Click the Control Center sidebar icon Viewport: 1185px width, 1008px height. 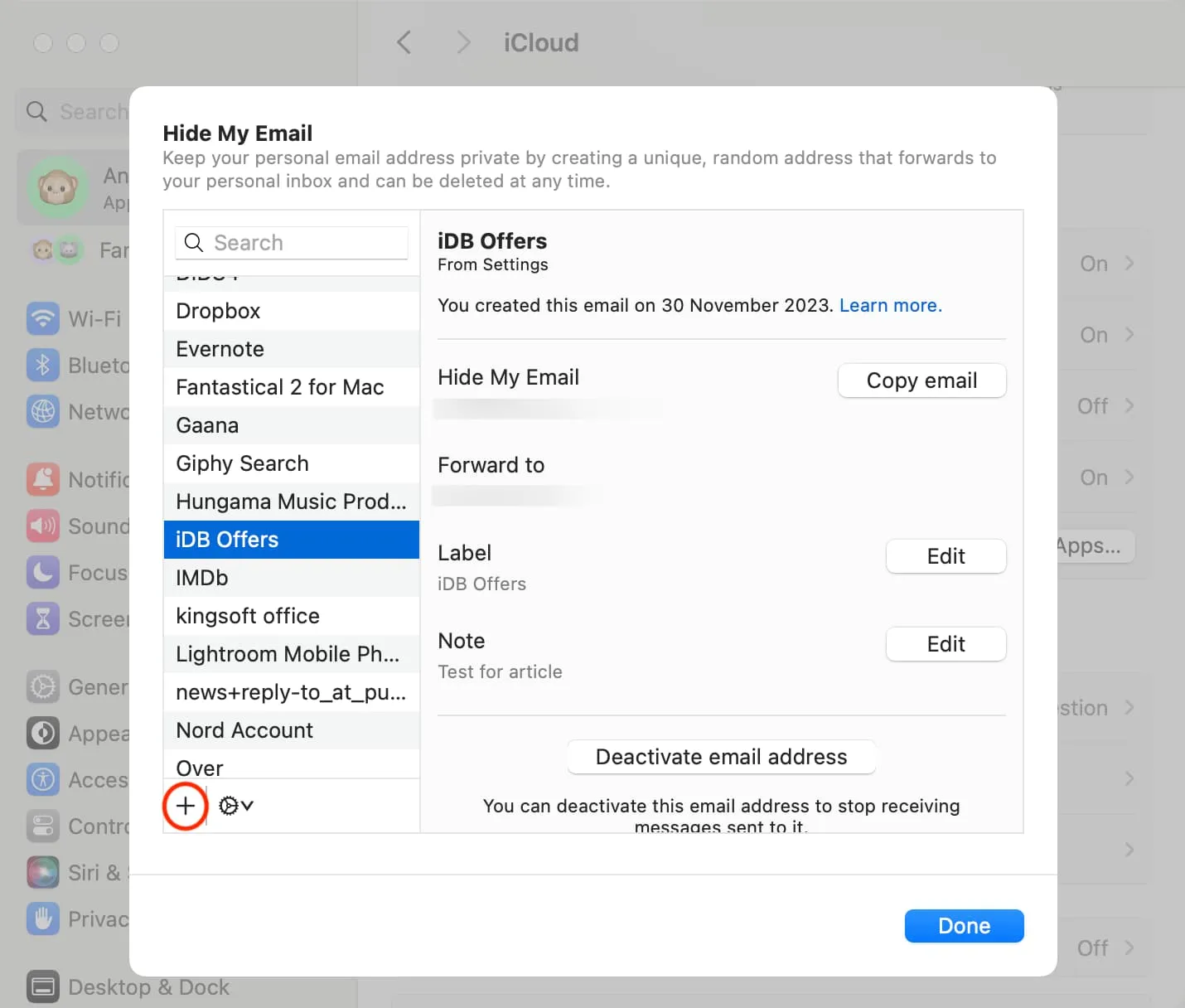[x=43, y=826]
